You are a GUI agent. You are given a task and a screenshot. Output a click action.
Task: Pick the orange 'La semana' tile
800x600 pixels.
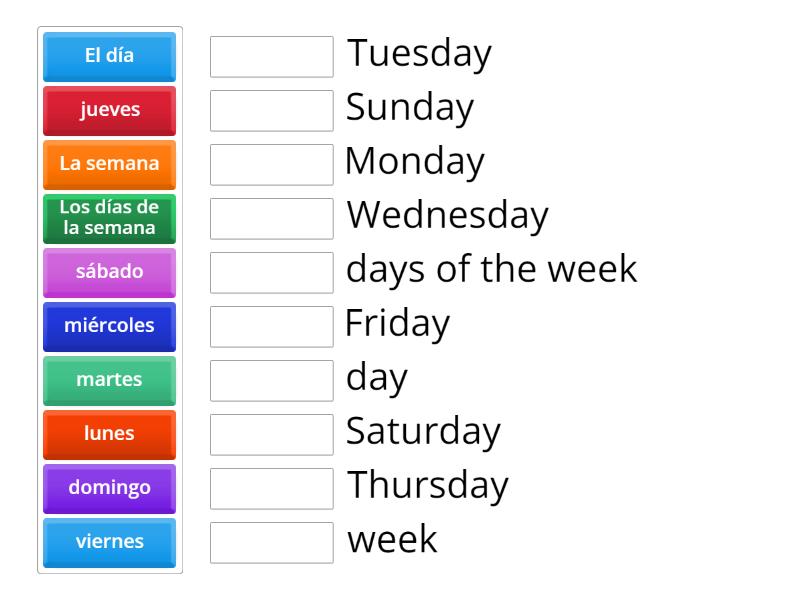coord(109,164)
